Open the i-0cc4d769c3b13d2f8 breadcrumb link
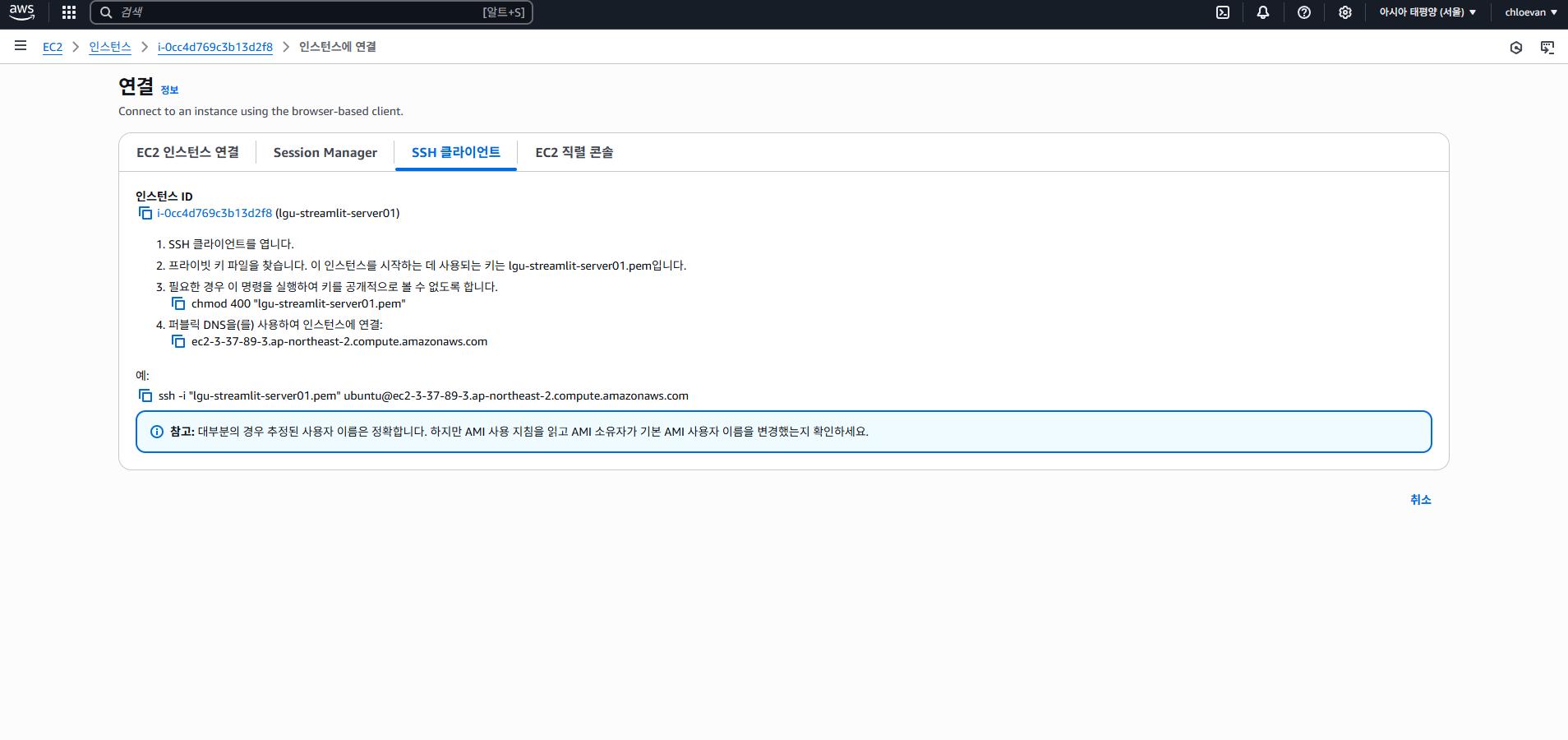Image resolution: width=1568 pixels, height=740 pixels. 215,47
